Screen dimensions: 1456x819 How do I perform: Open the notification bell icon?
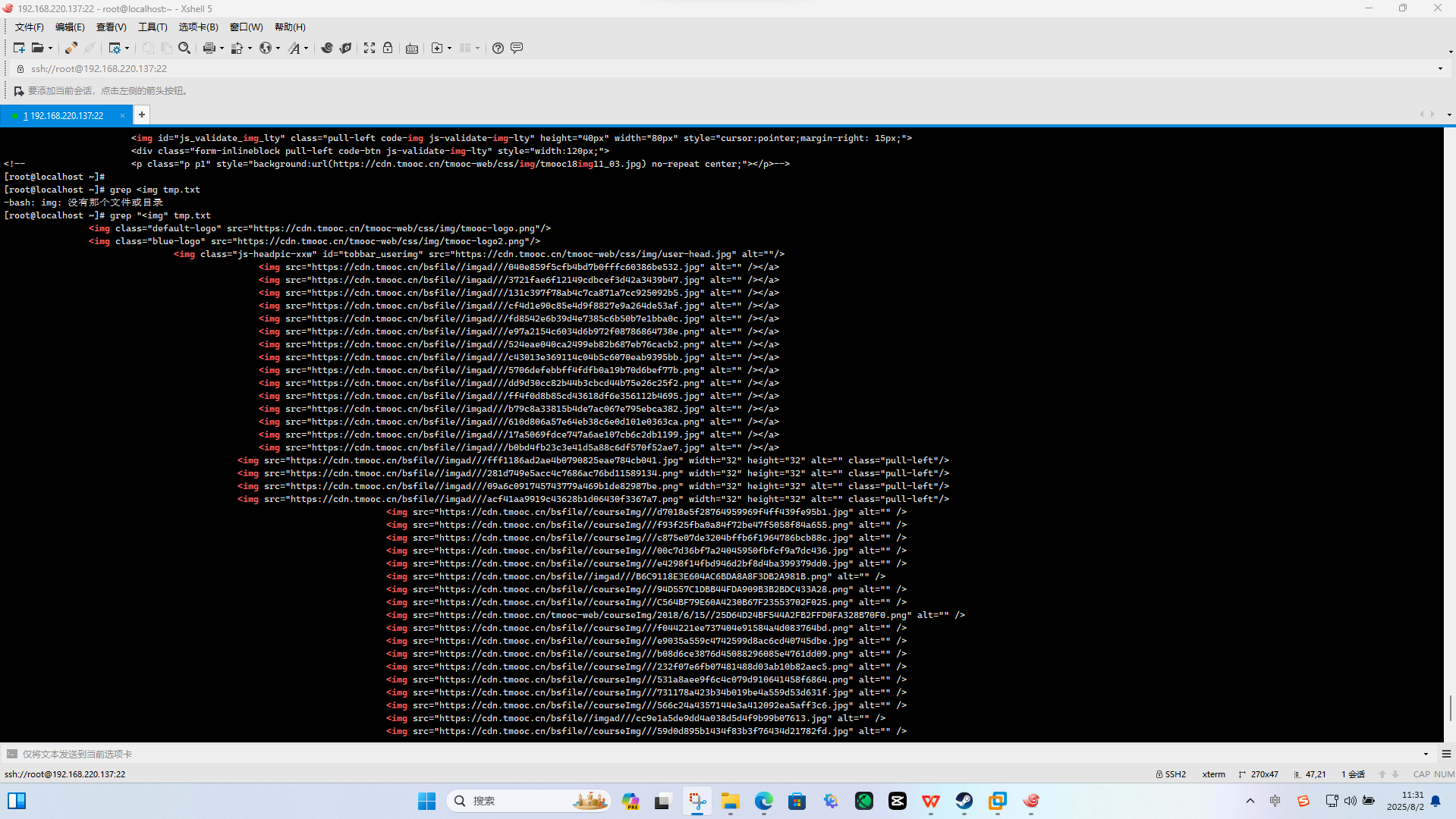coord(1436,801)
